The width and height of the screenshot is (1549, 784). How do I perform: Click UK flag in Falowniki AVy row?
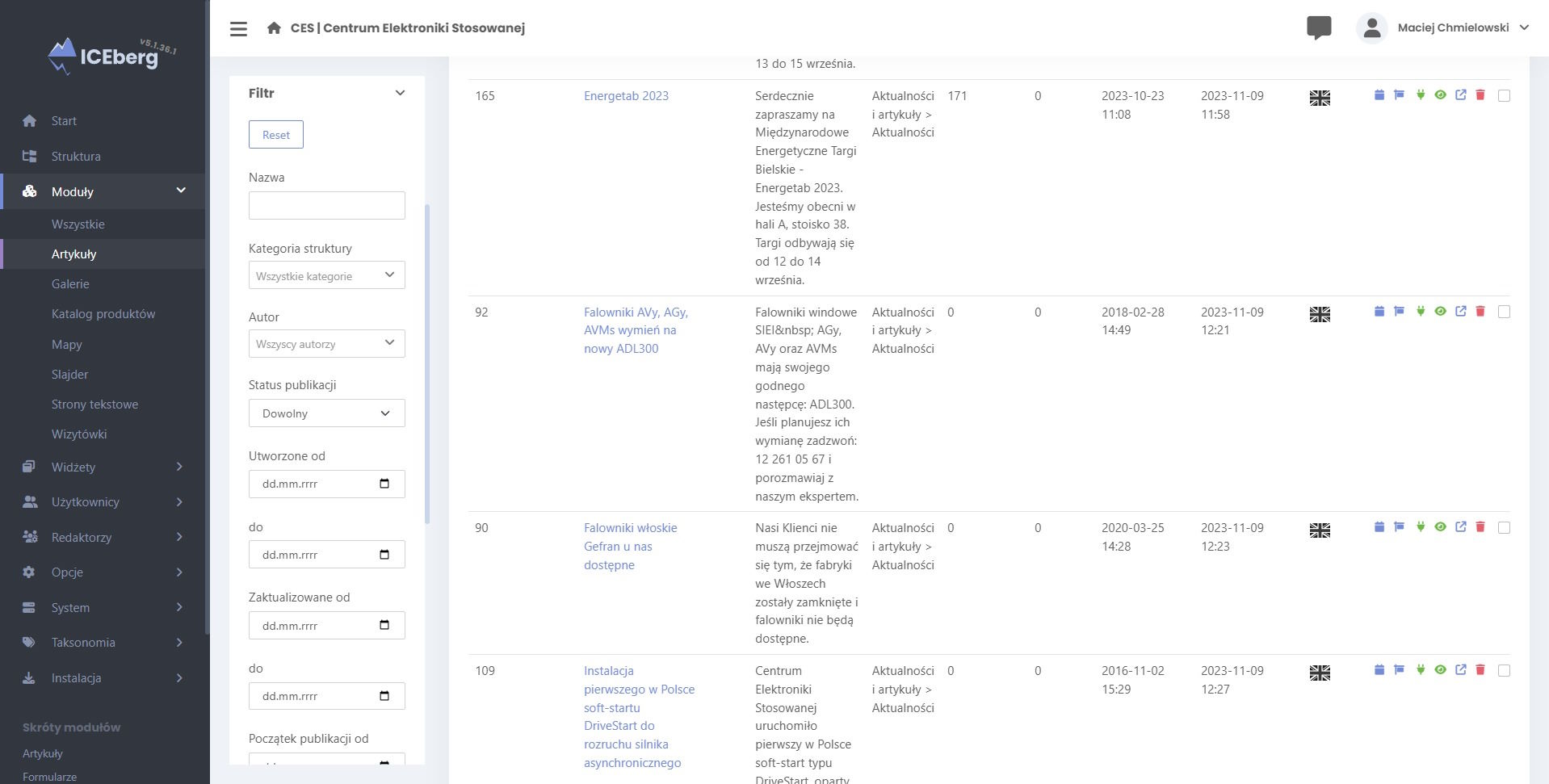click(1320, 314)
